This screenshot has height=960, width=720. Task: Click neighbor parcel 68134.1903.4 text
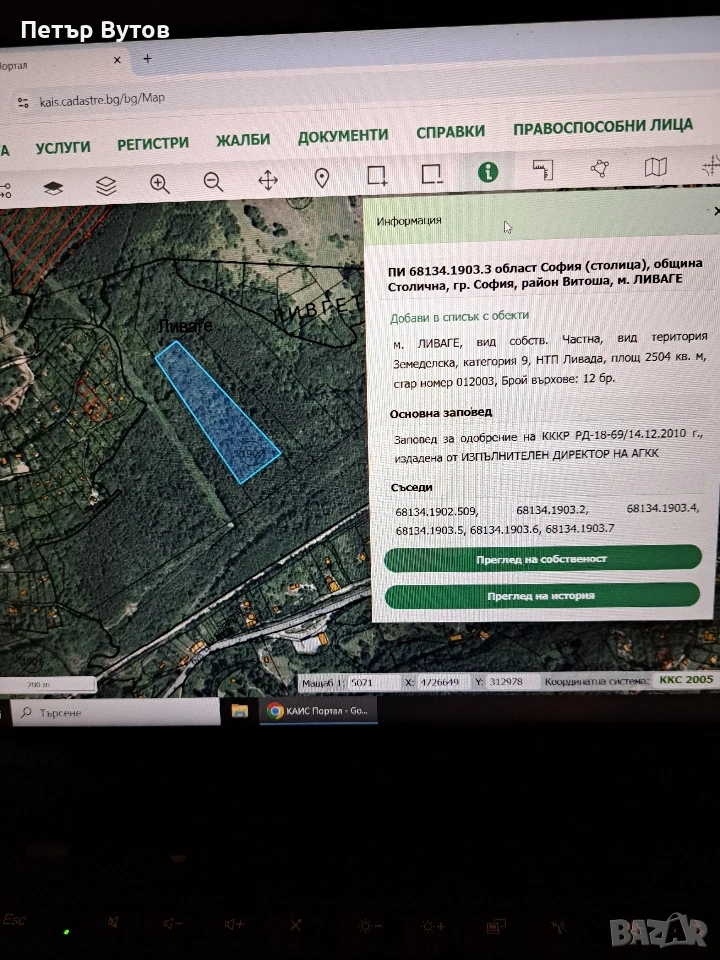[x=662, y=508]
